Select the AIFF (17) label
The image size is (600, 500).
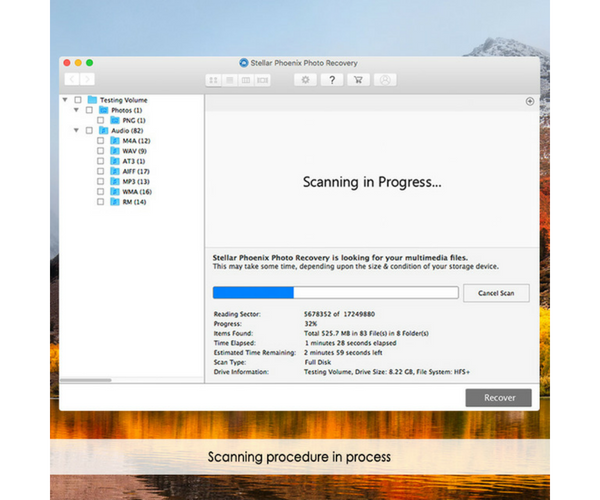(x=136, y=171)
